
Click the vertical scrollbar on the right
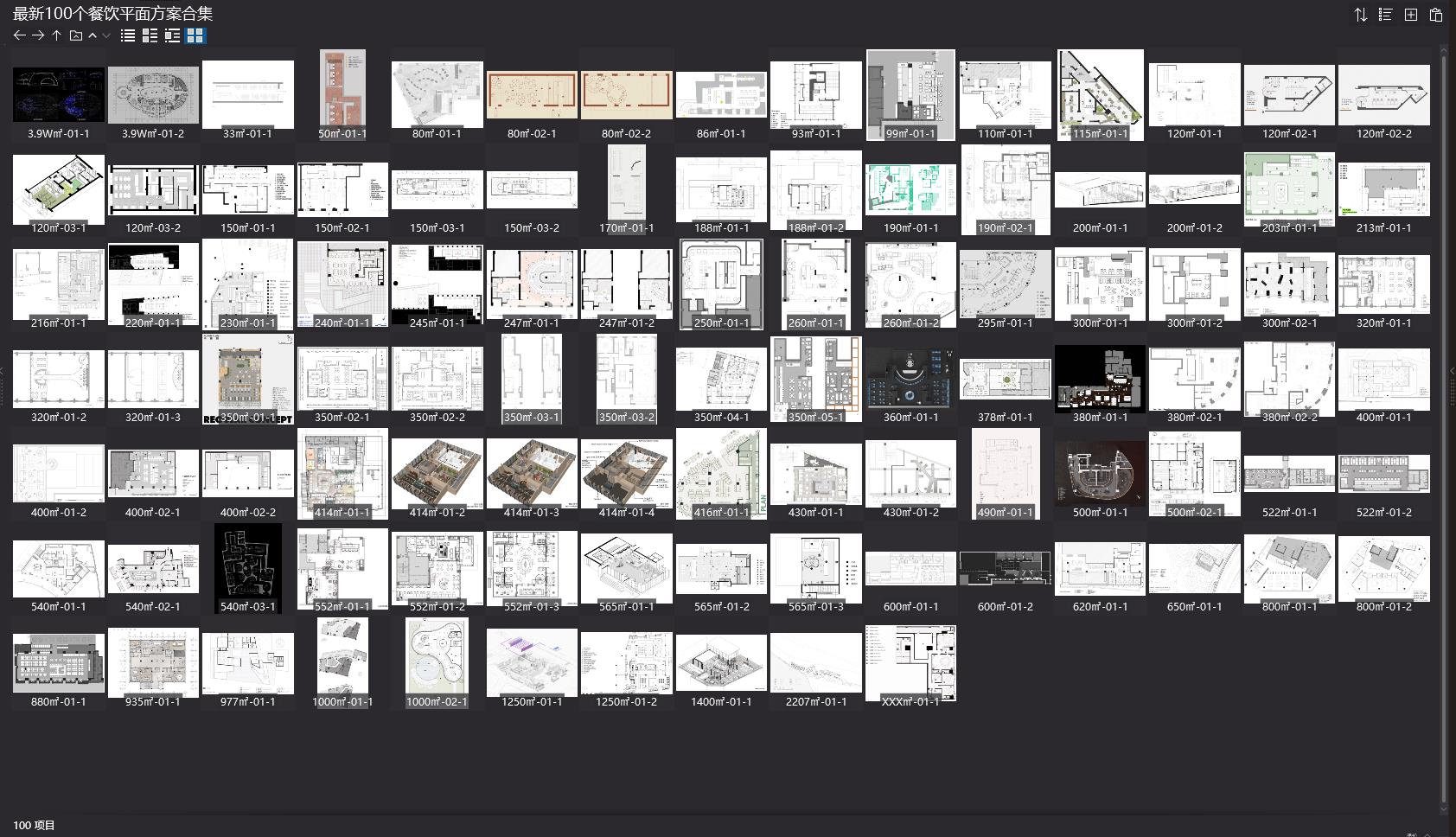tap(1443, 424)
